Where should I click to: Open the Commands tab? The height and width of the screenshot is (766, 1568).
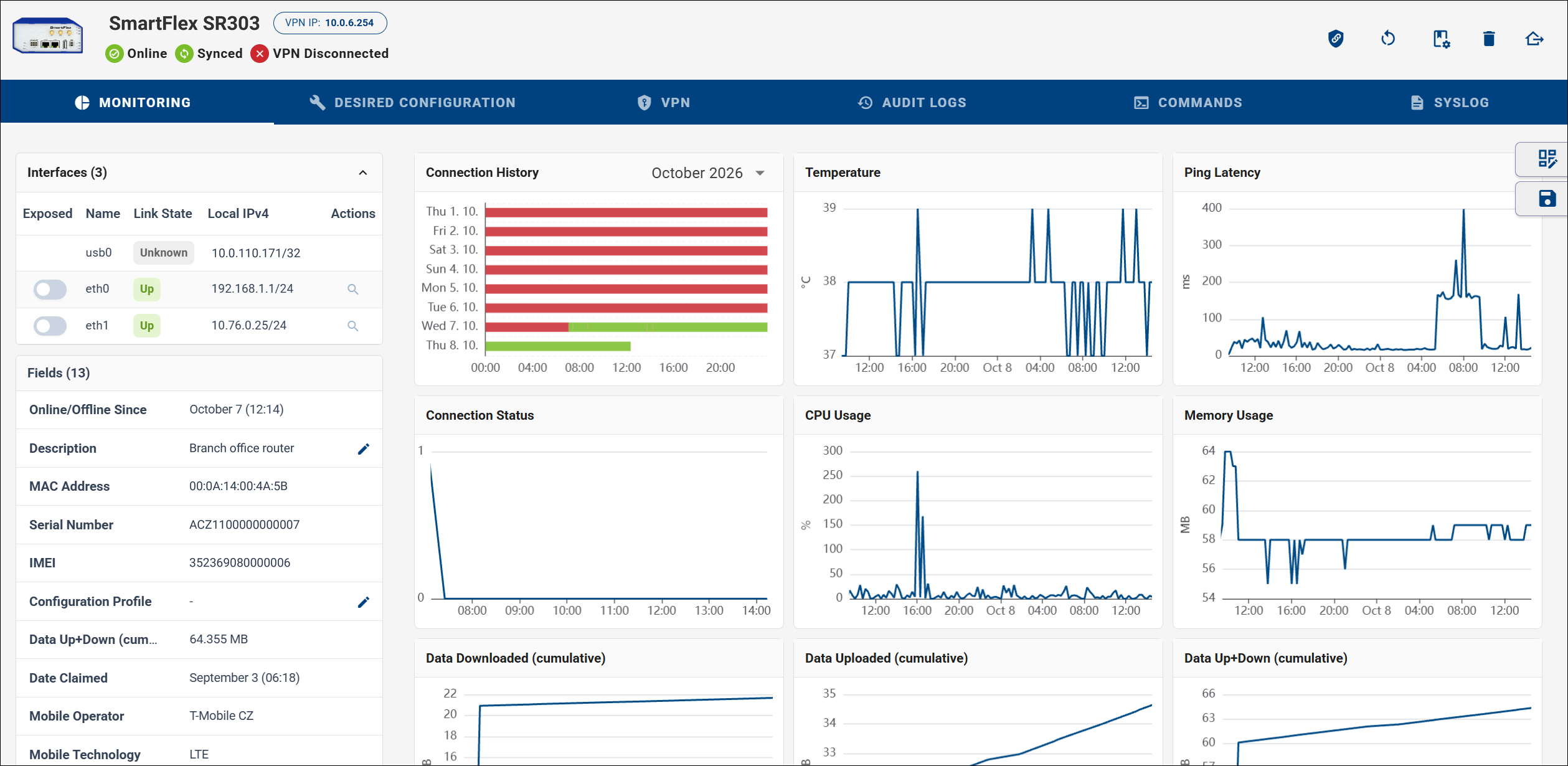(x=1188, y=103)
